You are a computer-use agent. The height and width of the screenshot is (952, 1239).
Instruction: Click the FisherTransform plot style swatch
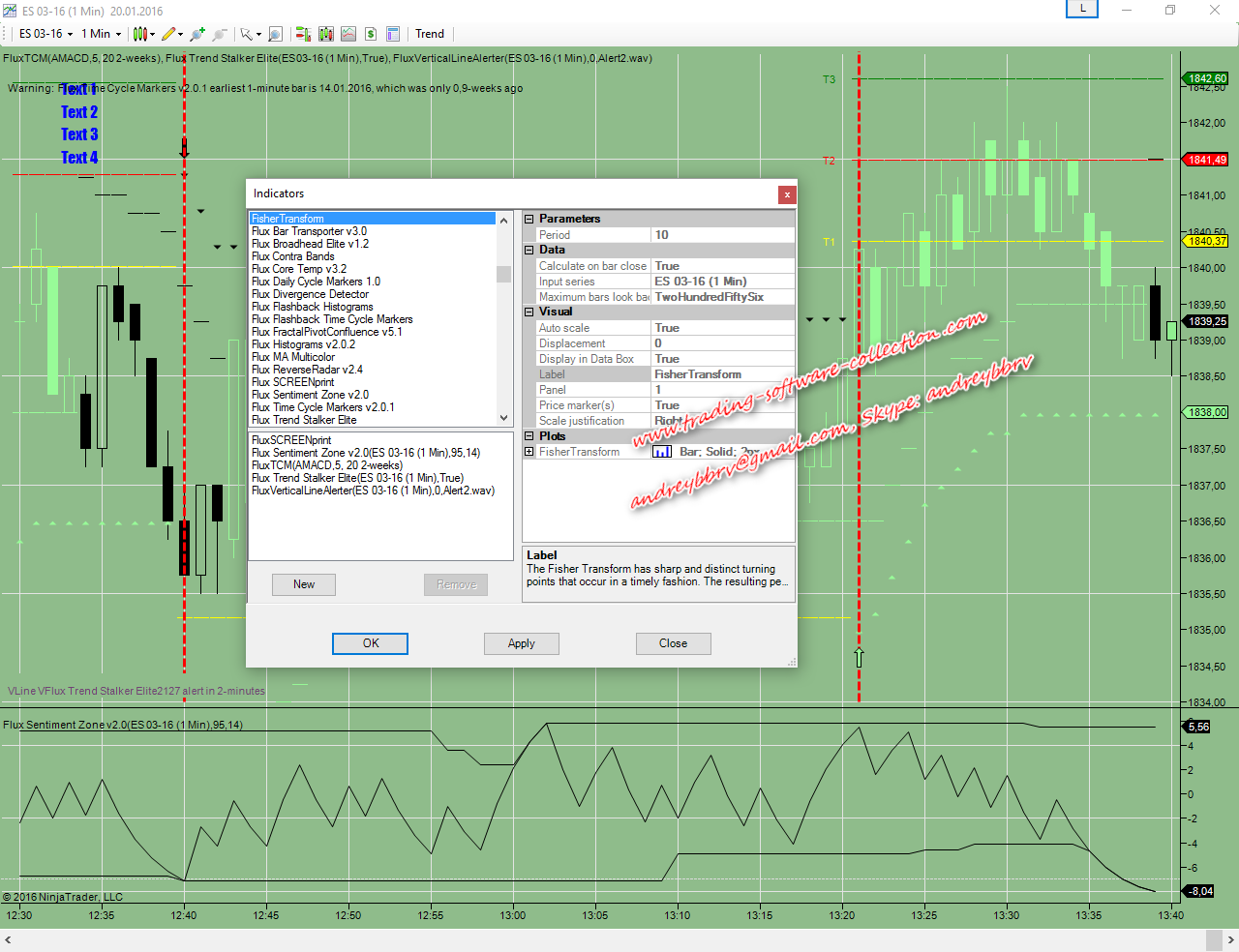pyautogui.click(x=662, y=452)
